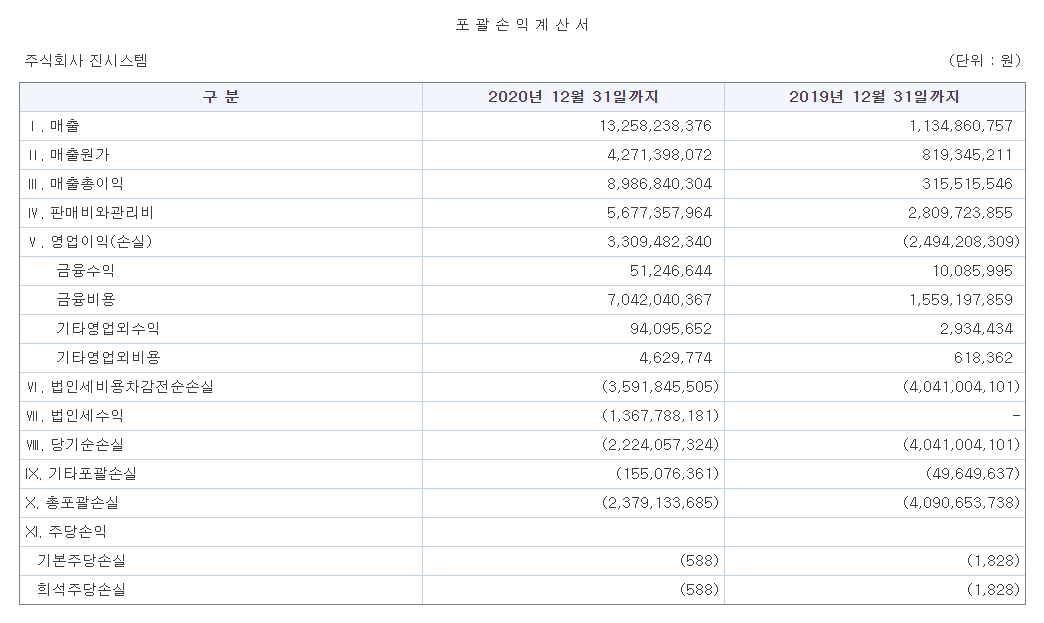Click the Ⅹ. 총포괄손실 row label
The height and width of the screenshot is (623, 1044).
(72, 503)
